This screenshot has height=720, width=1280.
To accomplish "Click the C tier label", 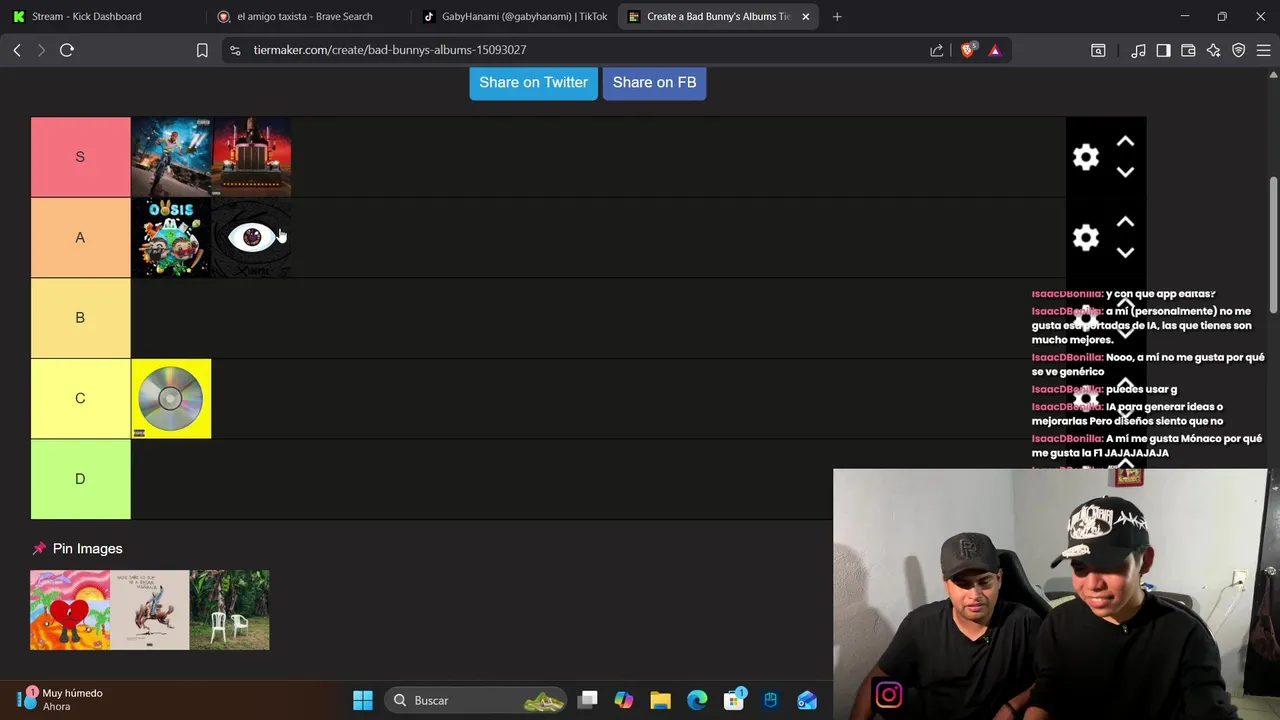I will 80,398.
